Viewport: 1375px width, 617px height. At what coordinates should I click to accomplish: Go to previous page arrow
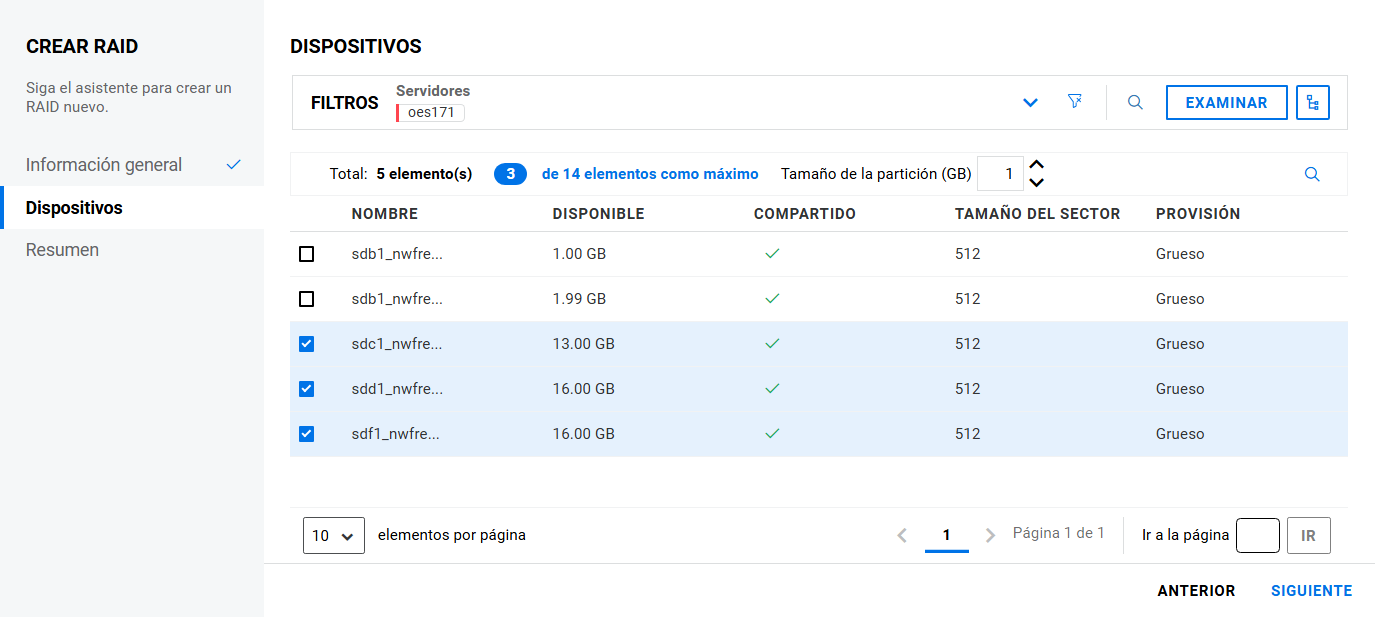point(902,535)
